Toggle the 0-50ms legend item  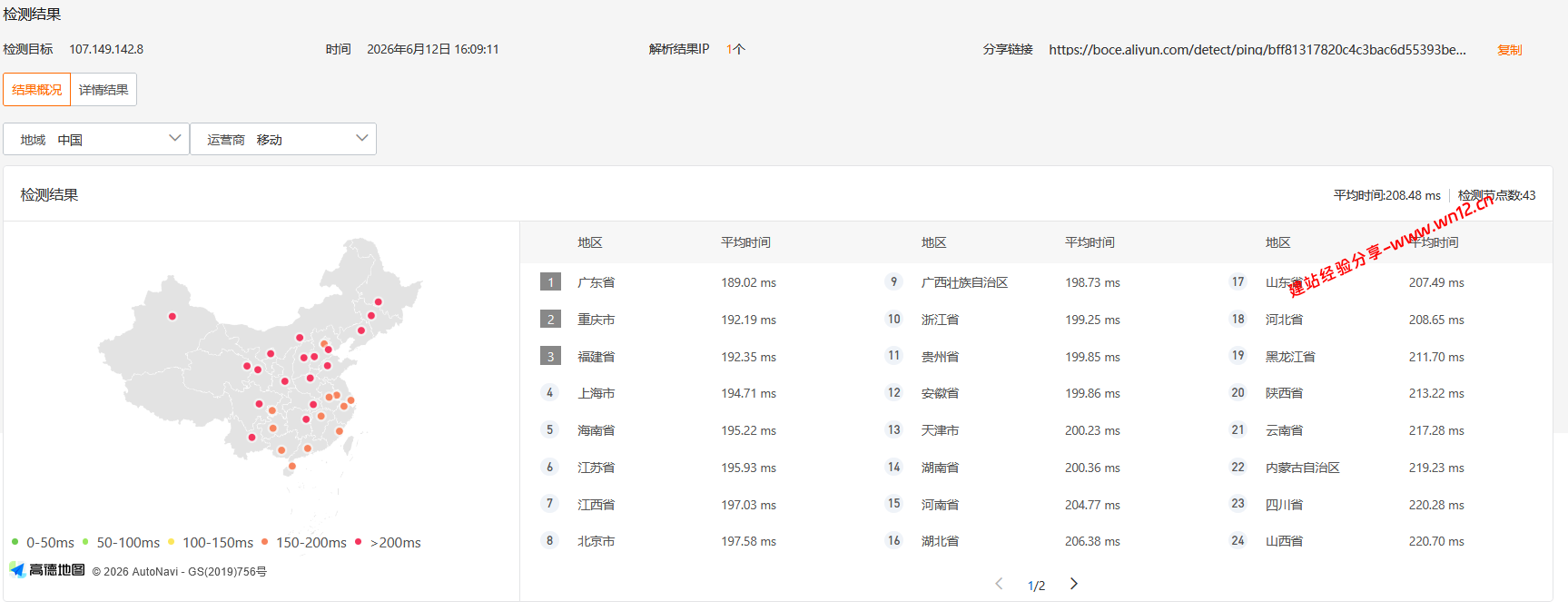43,542
